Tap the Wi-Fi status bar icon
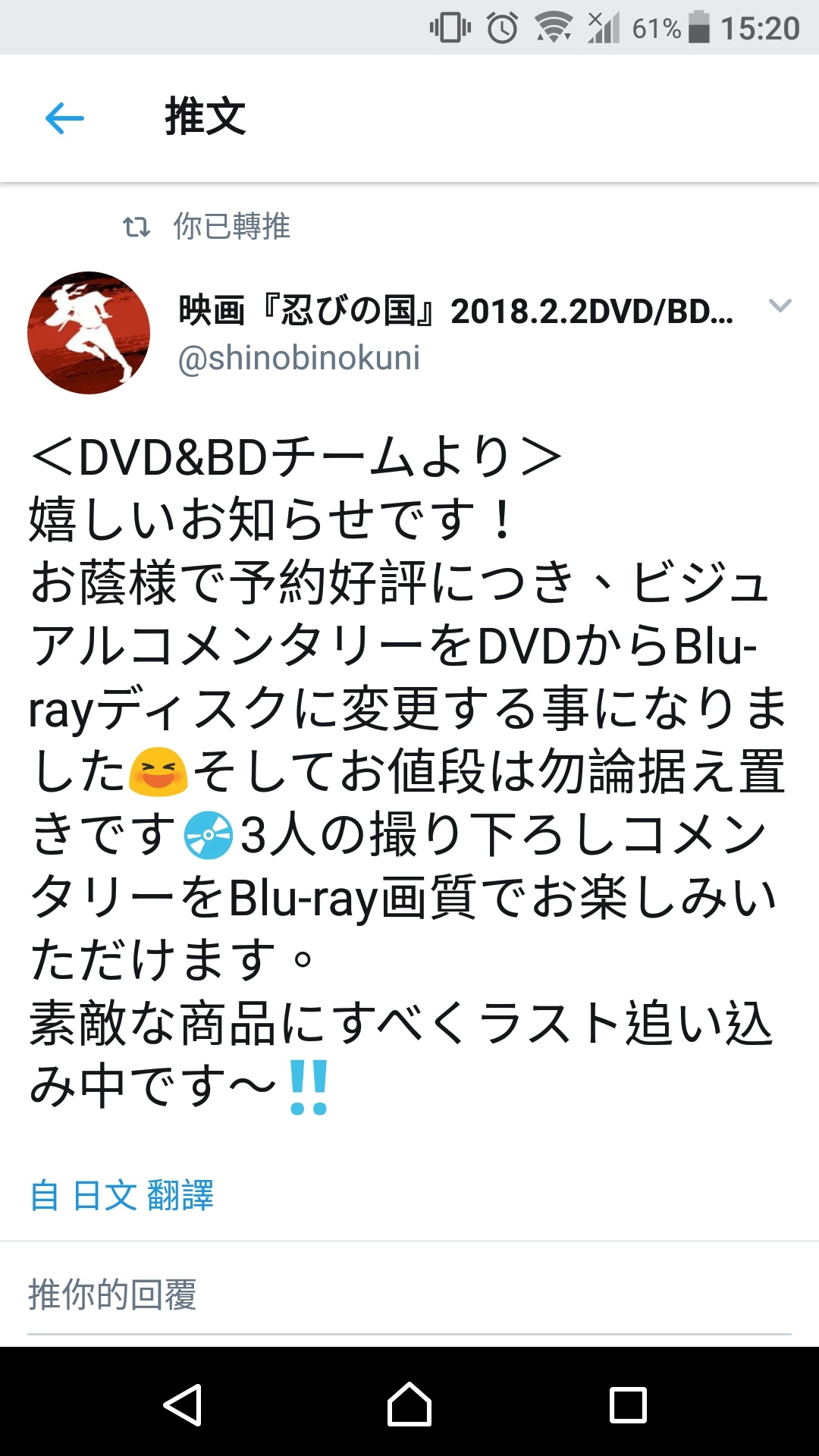 pos(554,28)
